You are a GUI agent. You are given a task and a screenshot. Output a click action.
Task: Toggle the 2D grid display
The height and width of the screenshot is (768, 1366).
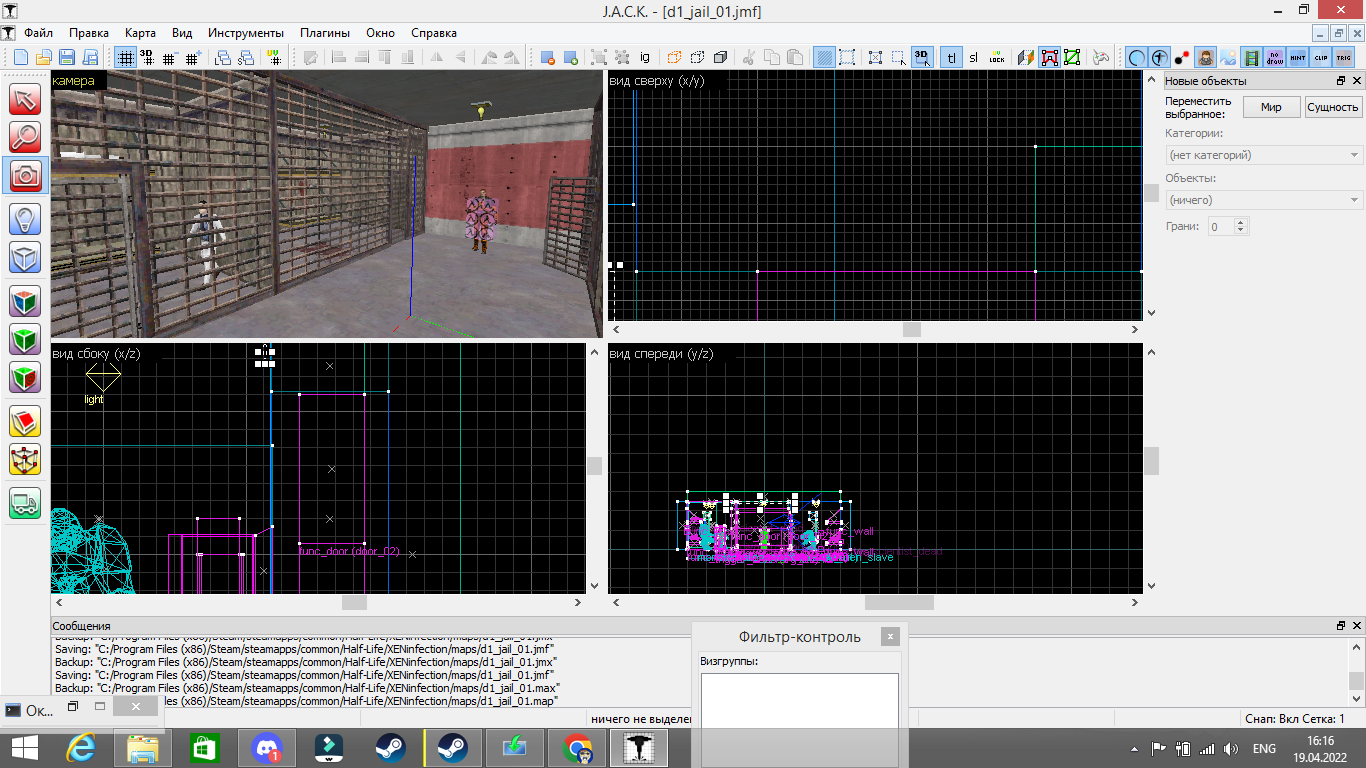pos(125,57)
